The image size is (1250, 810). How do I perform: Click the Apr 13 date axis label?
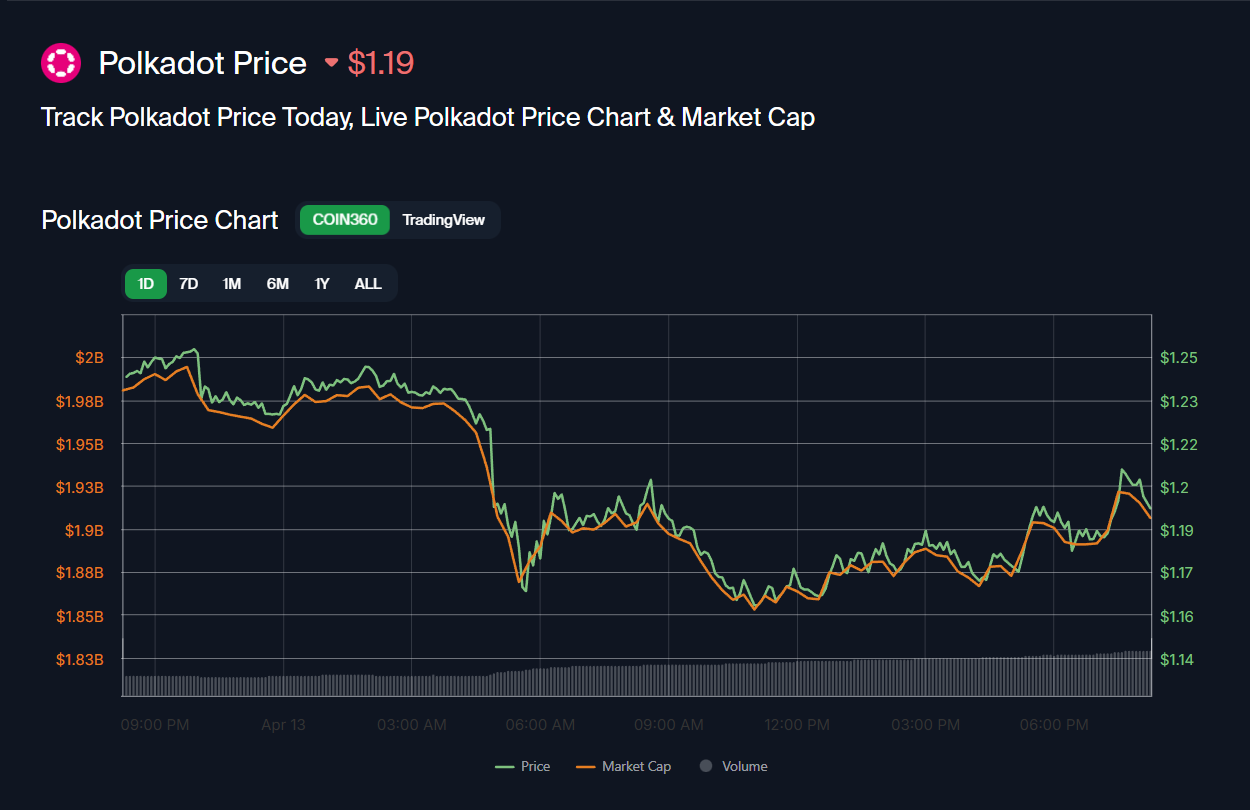pyautogui.click(x=283, y=725)
